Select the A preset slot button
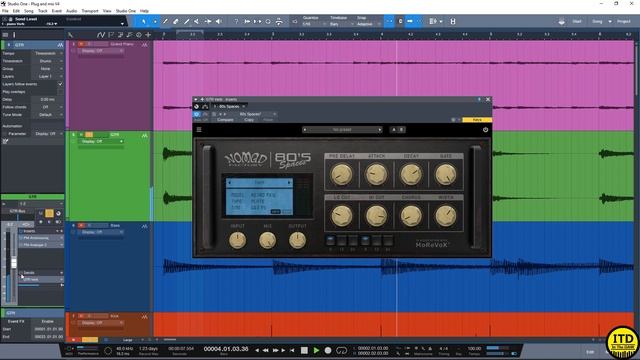 (393, 130)
